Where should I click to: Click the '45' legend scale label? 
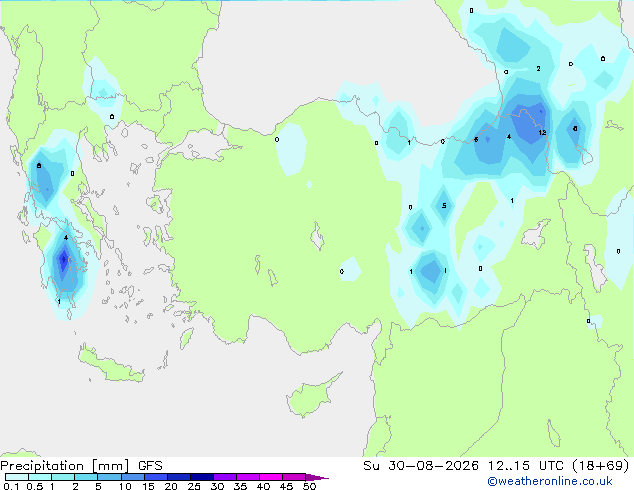(286, 486)
